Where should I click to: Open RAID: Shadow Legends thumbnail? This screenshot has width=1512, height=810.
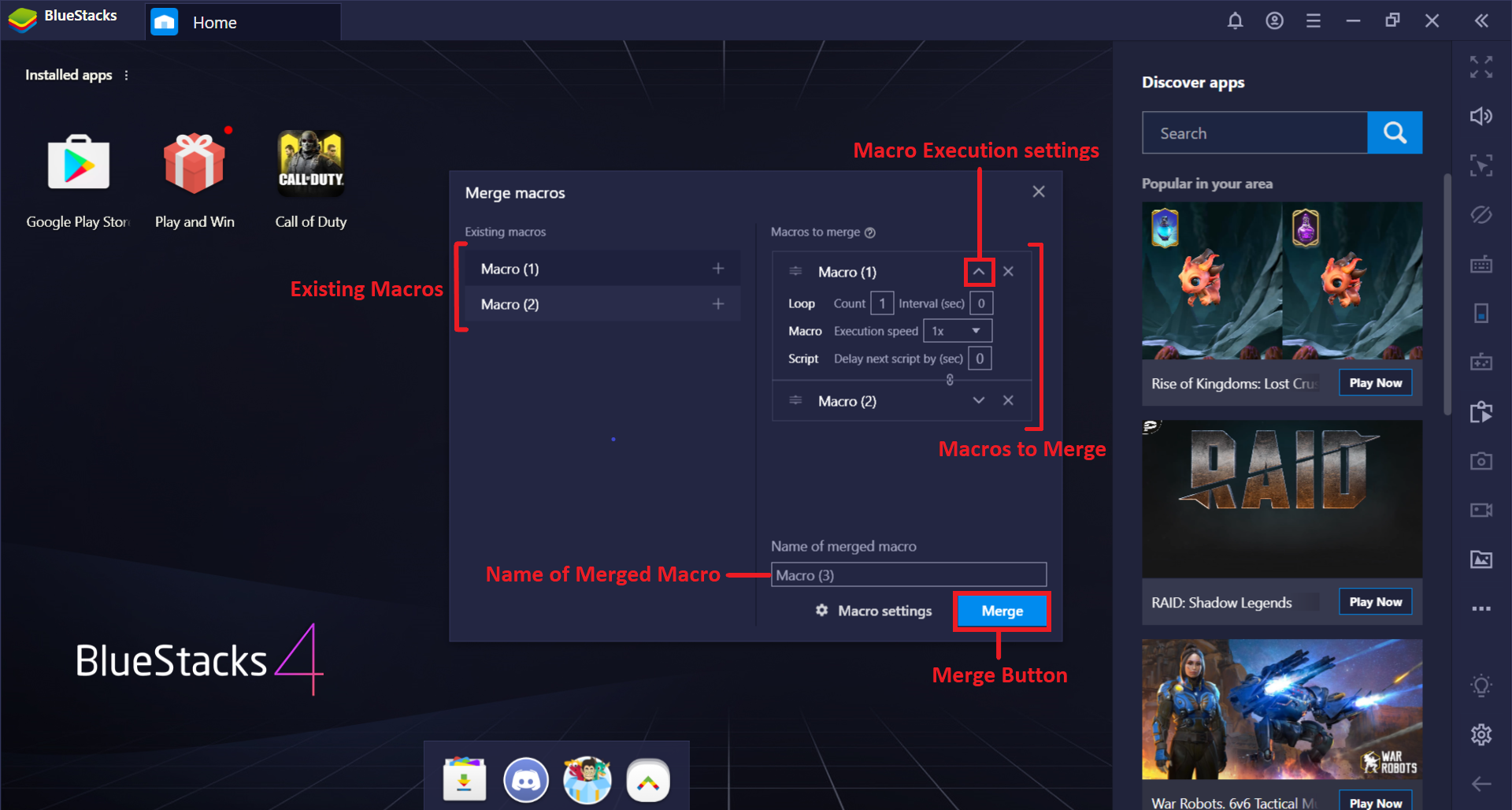(x=1282, y=499)
